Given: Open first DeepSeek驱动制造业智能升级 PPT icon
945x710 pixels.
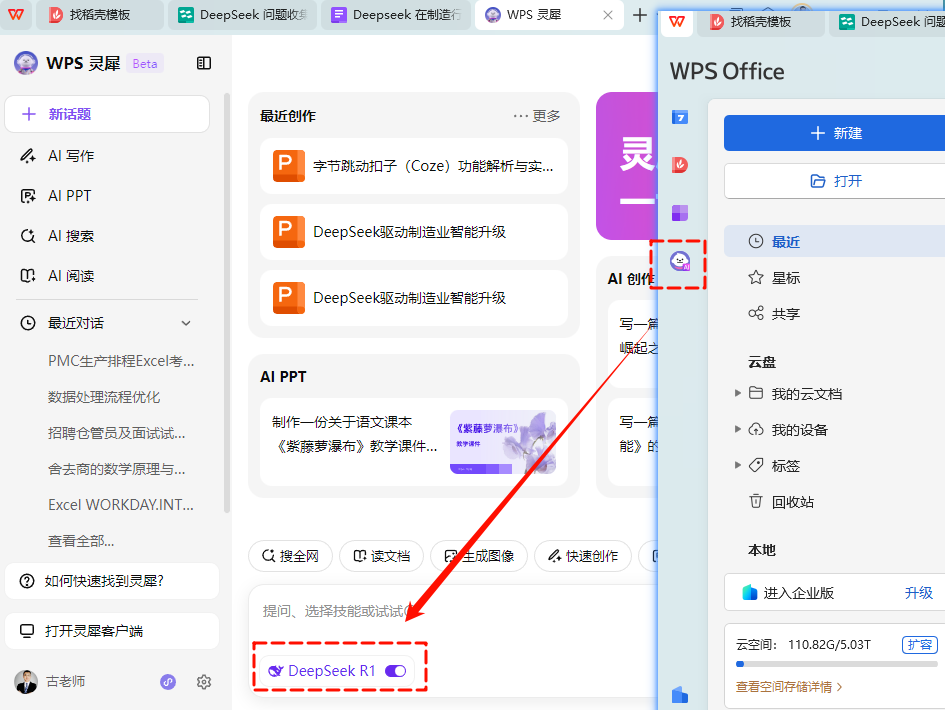Looking at the screenshot, I should pos(289,232).
